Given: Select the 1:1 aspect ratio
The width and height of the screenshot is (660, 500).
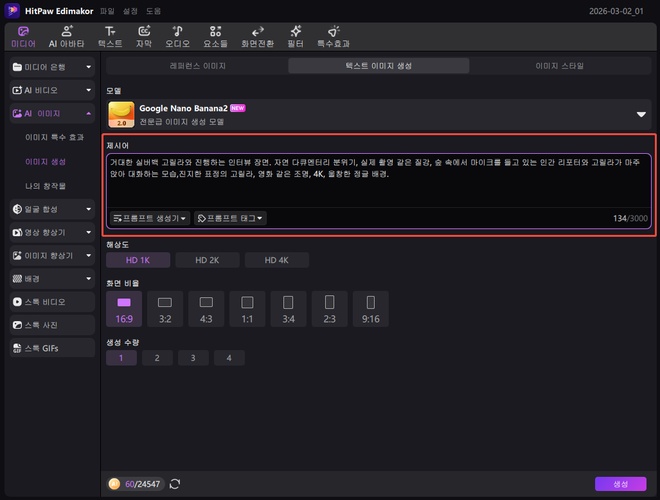Looking at the screenshot, I should 247,309.
